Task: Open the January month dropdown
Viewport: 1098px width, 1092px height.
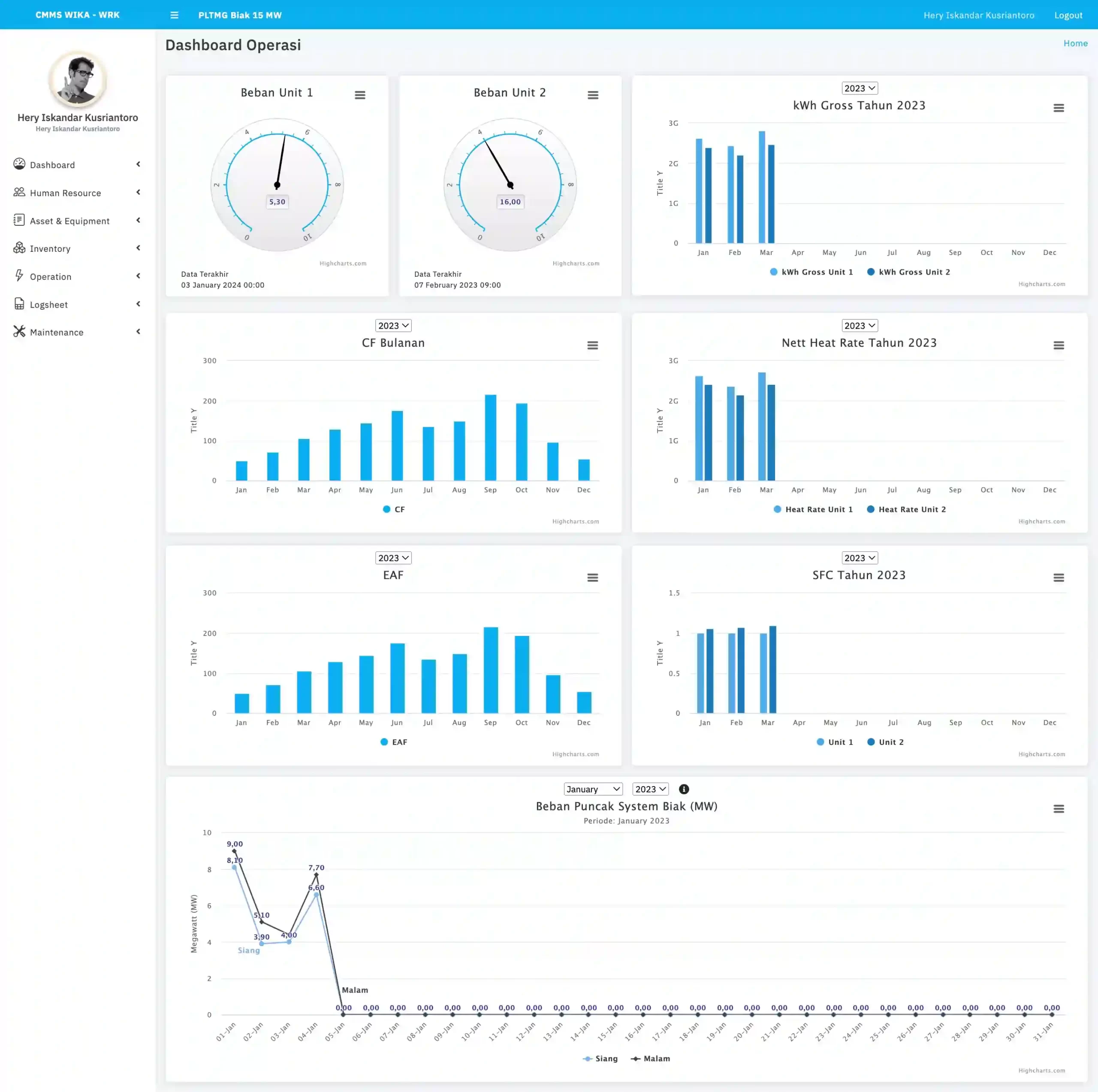Action: 593,789
